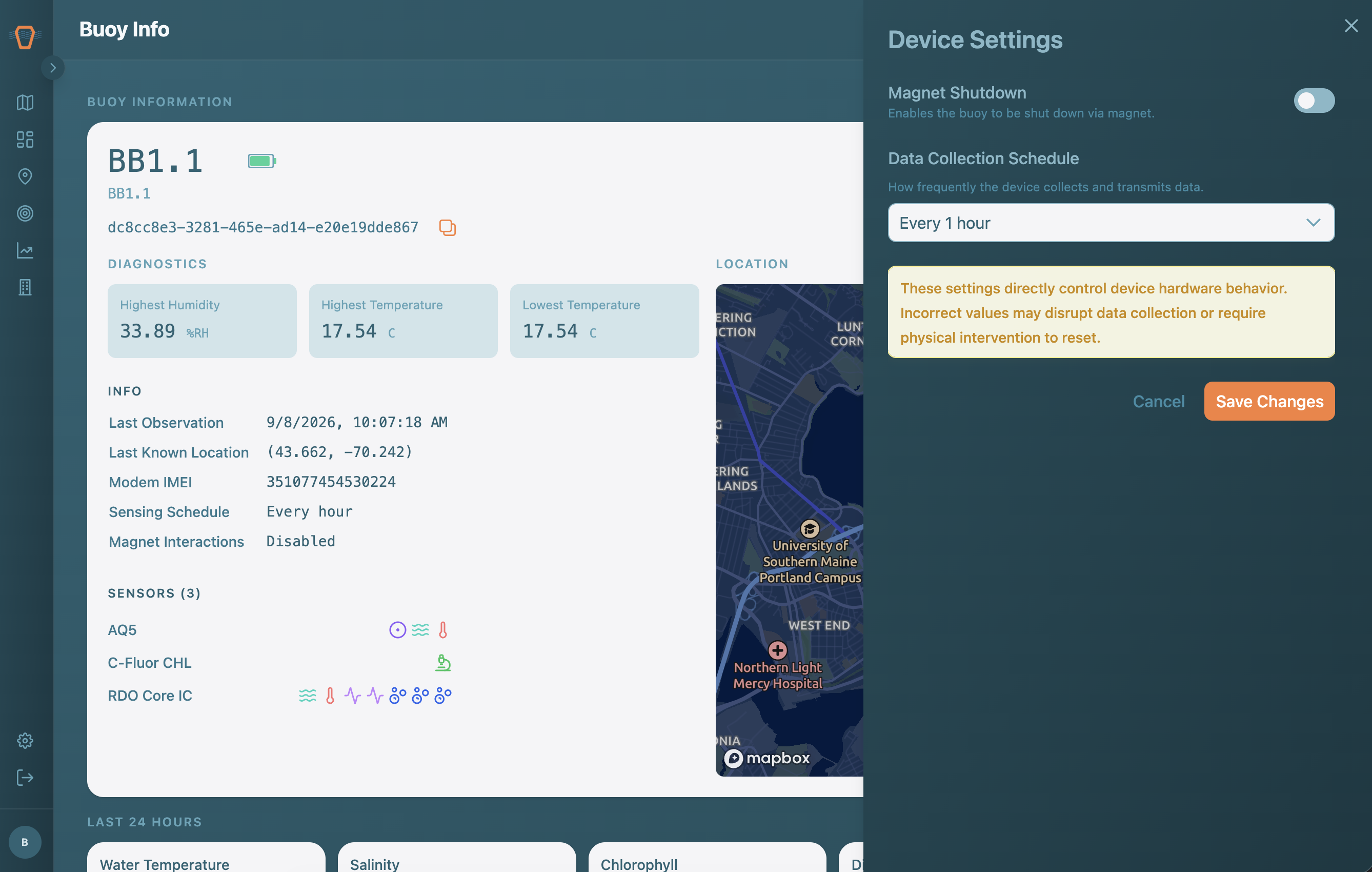Select the C-Fluor CHL sensor name
1372x872 pixels.
[150, 663]
